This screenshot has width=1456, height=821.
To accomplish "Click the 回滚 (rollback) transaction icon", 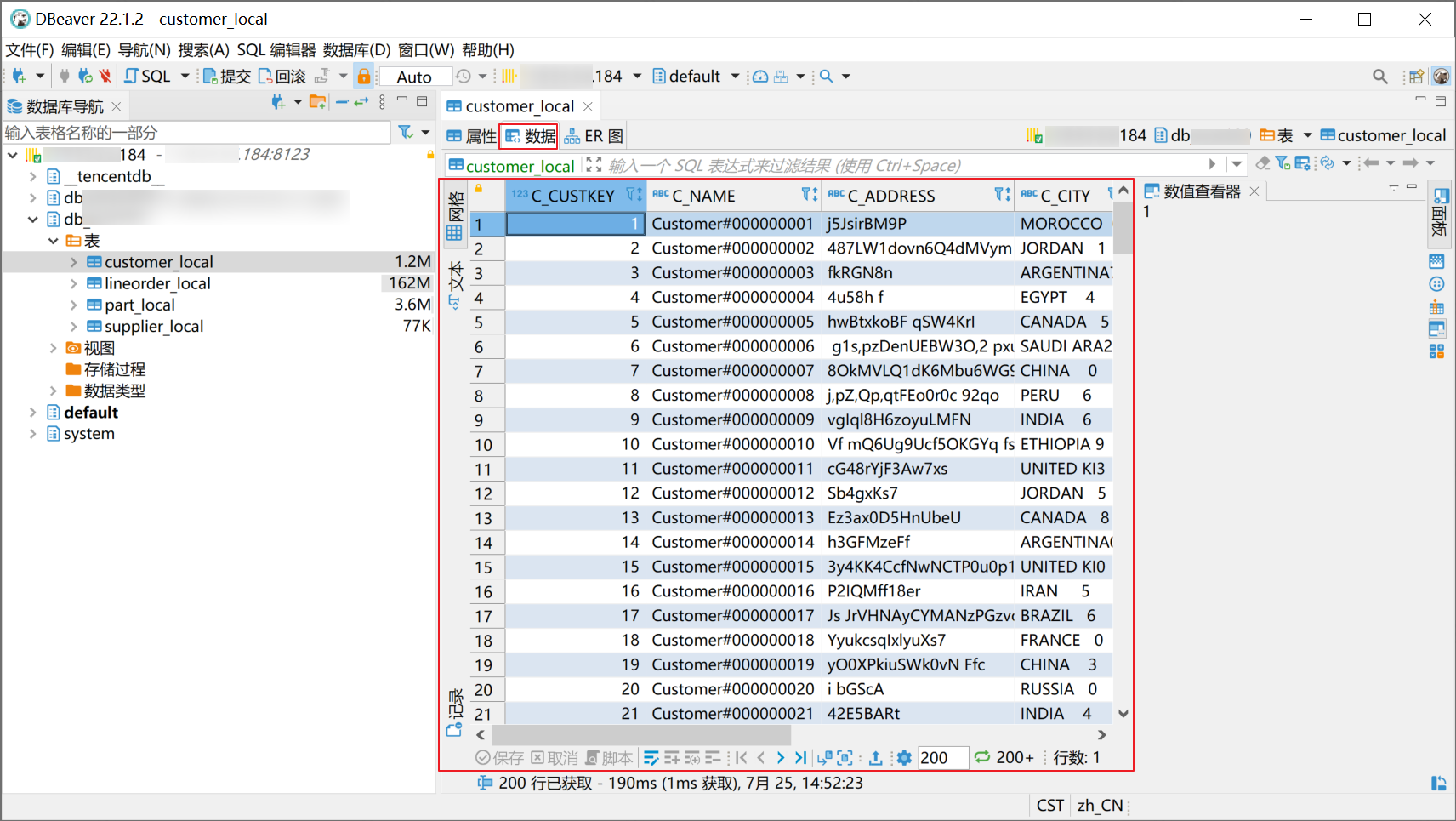I will (x=281, y=76).
